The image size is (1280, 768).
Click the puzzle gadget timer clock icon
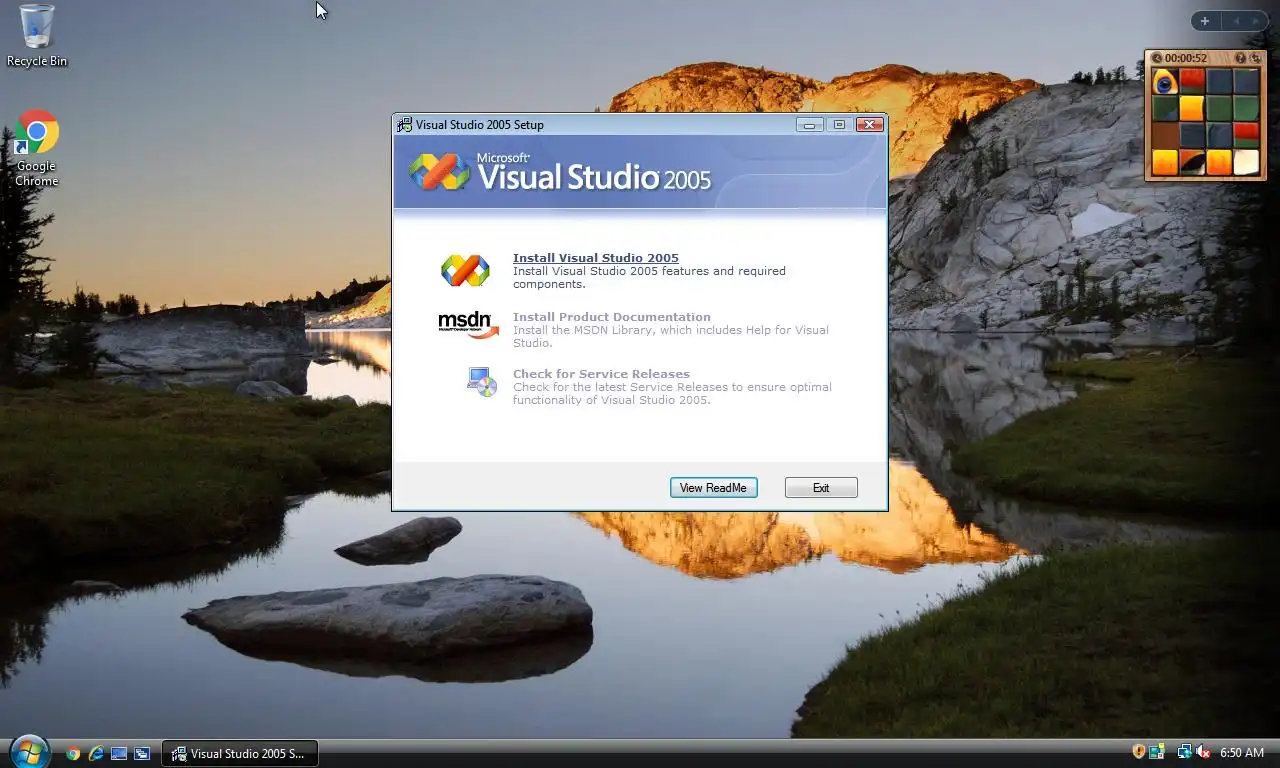coord(1156,59)
